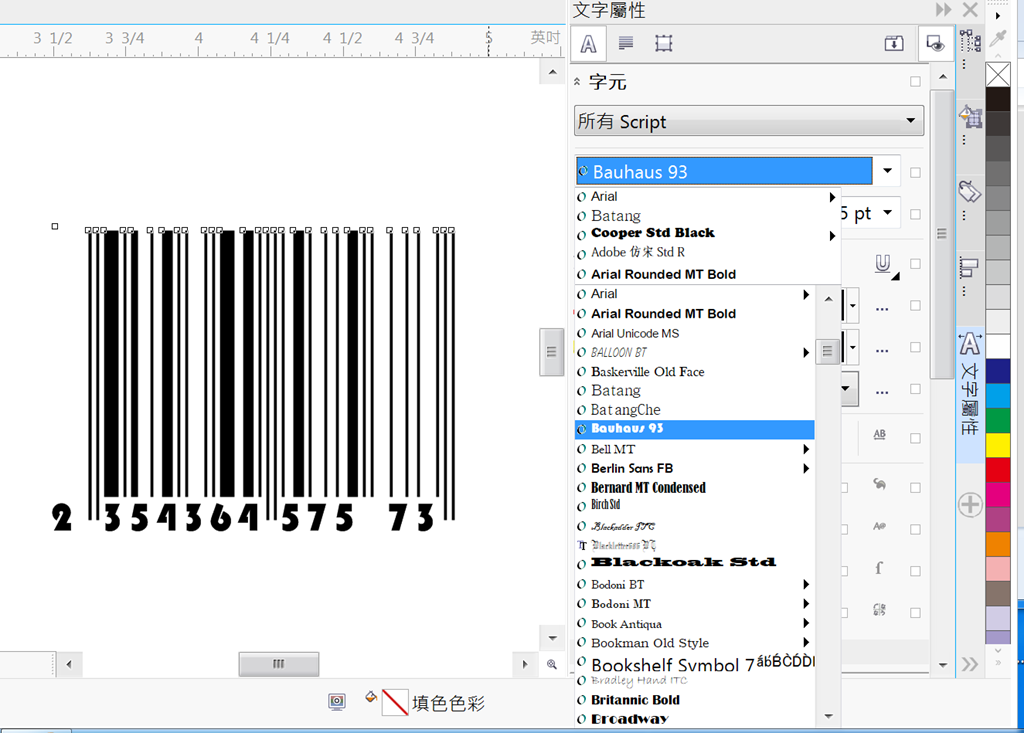The image size is (1024, 733).
Task: Collapse the 字元 section
Action: pyautogui.click(x=577, y=82)
